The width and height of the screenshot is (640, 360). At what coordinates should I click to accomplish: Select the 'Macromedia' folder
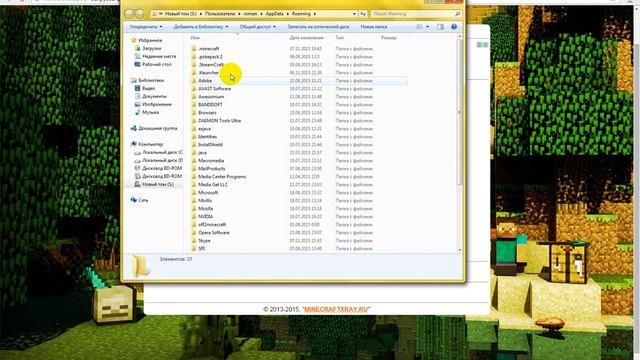tap(211, 161)
